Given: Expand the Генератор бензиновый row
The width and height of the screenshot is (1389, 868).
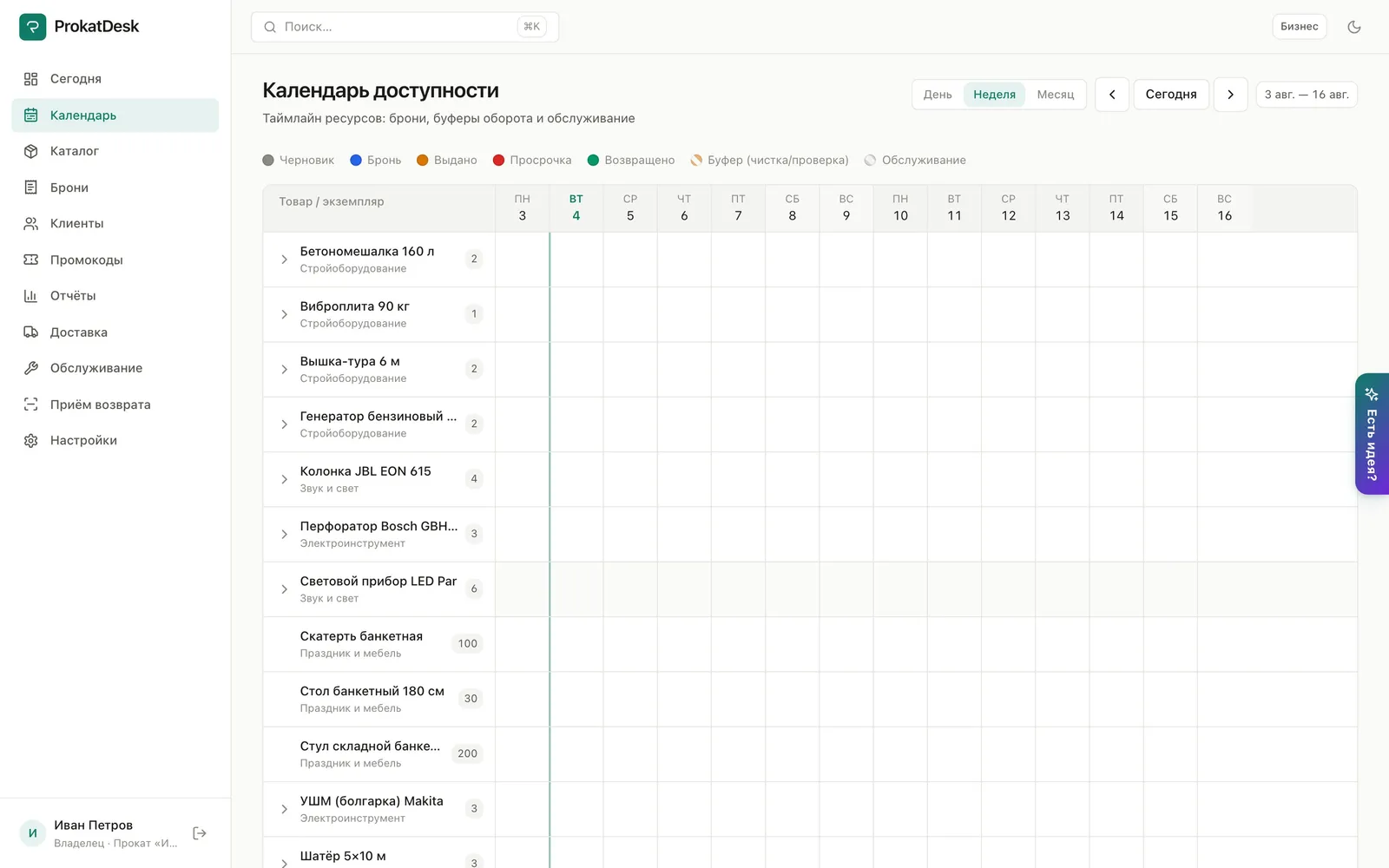Looking at the screenshot, I should (x=284, y=424).
